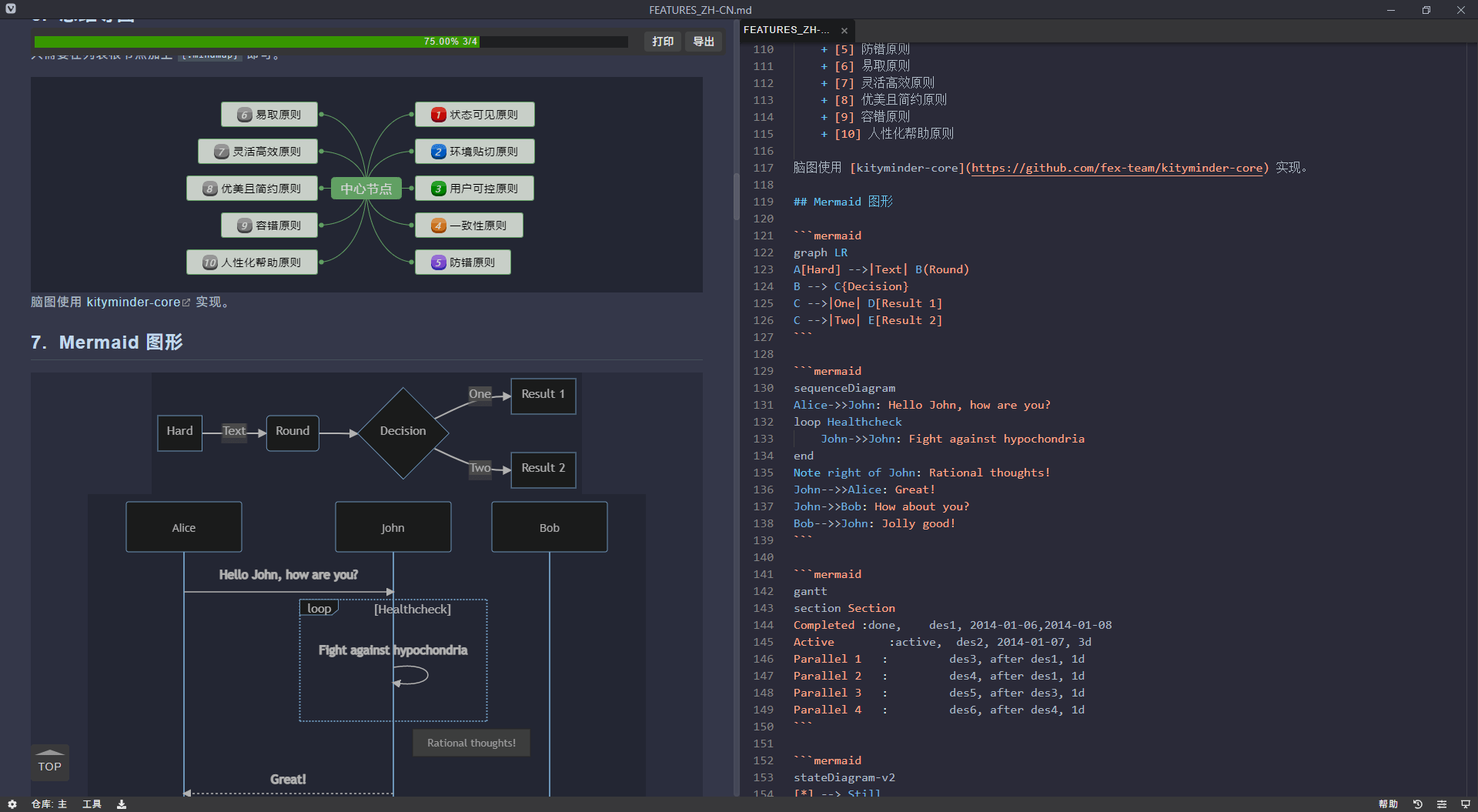Click the 75% todo progress bar

point(331,42)
